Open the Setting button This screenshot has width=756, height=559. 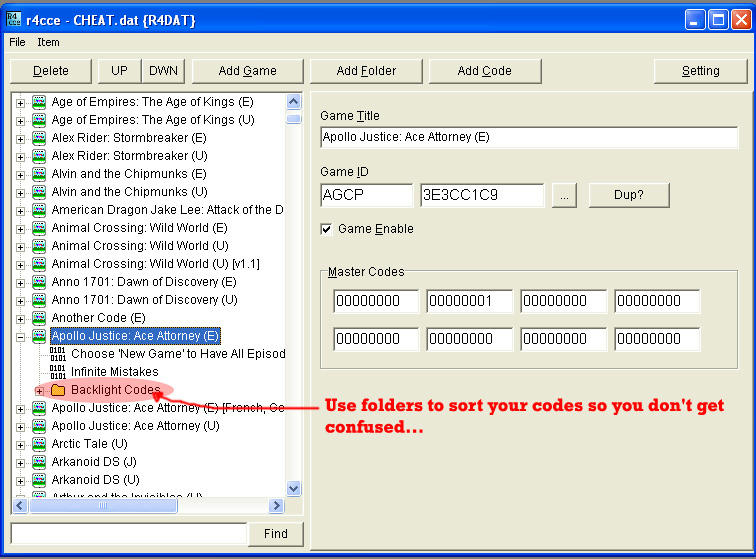(701, 71)
